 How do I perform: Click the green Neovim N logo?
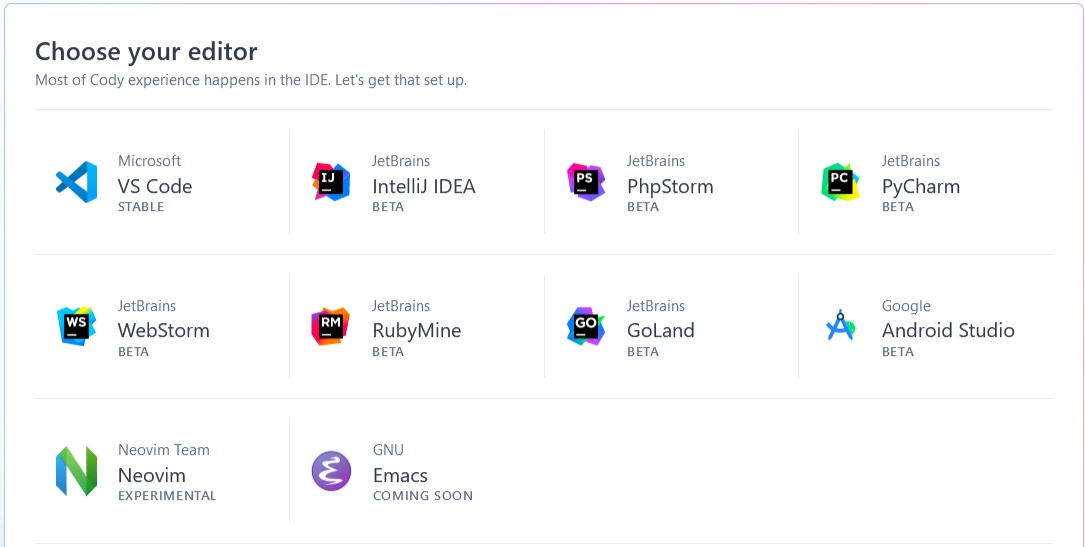click(x=76, y=471)
